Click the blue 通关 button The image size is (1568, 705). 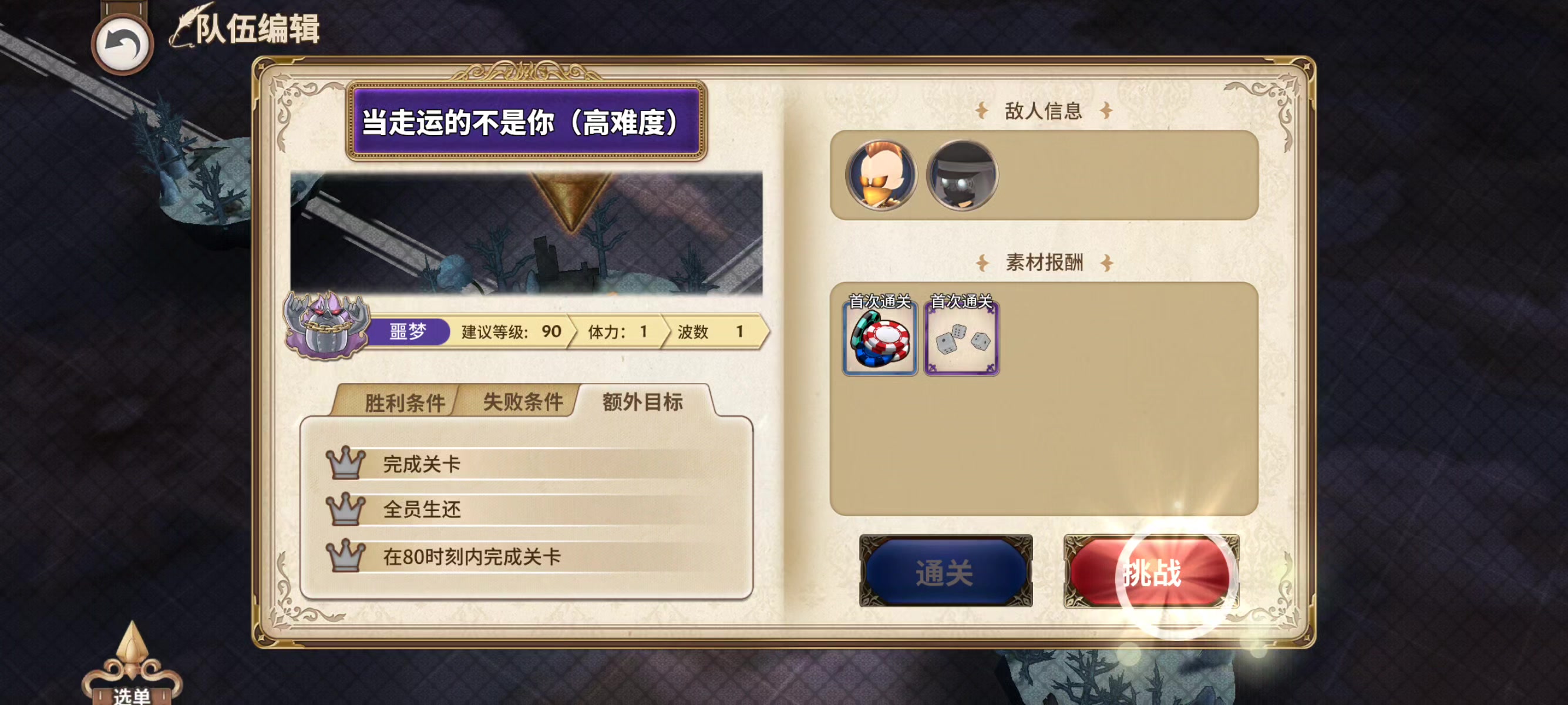tap(945, 572)
